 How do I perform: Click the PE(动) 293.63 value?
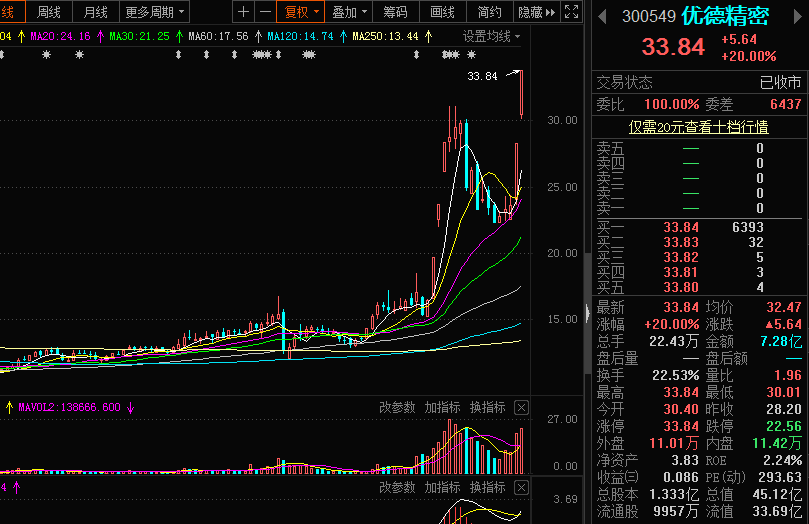(780, 478)
